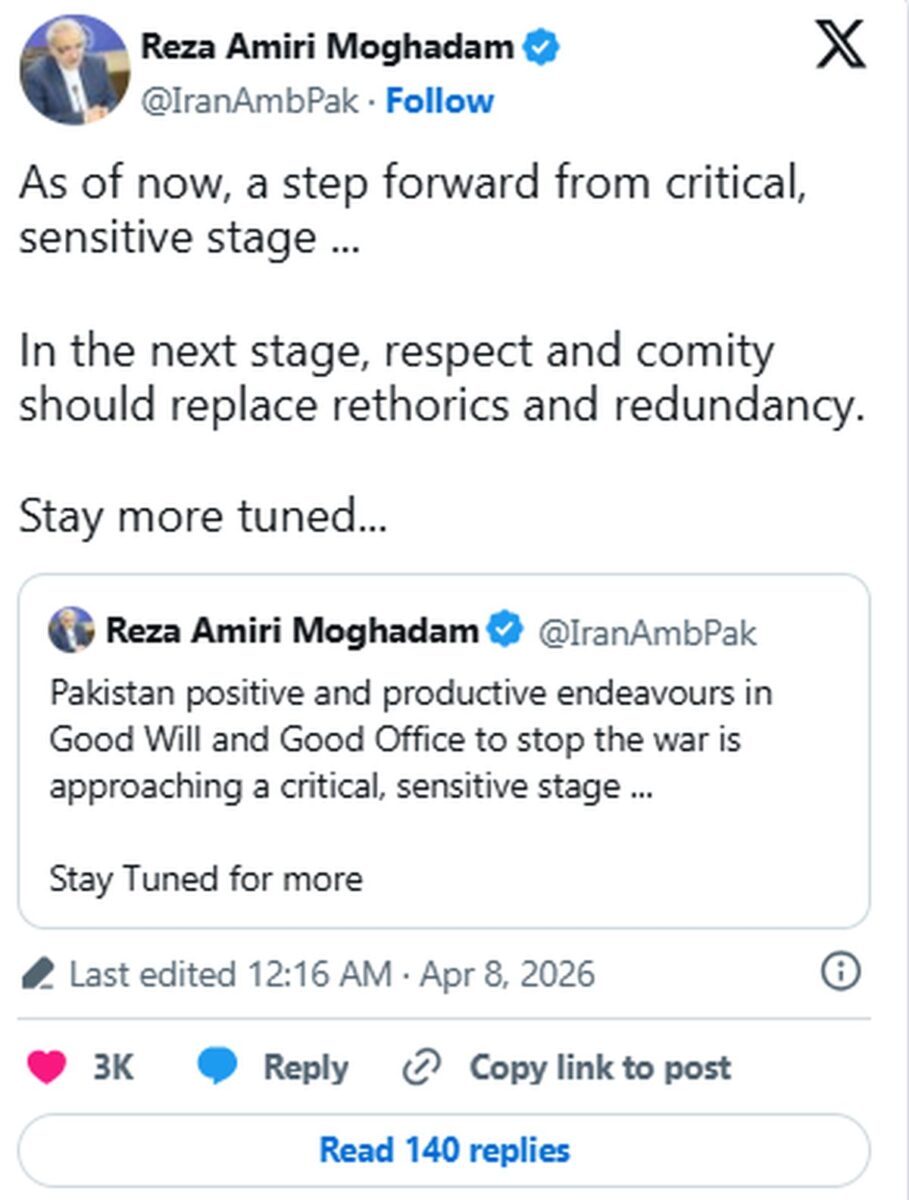Image resolution: width=909 pixels, height=1200 pixels.
Task: Click the verified badge in quoted post
Action: coord(504,630)
